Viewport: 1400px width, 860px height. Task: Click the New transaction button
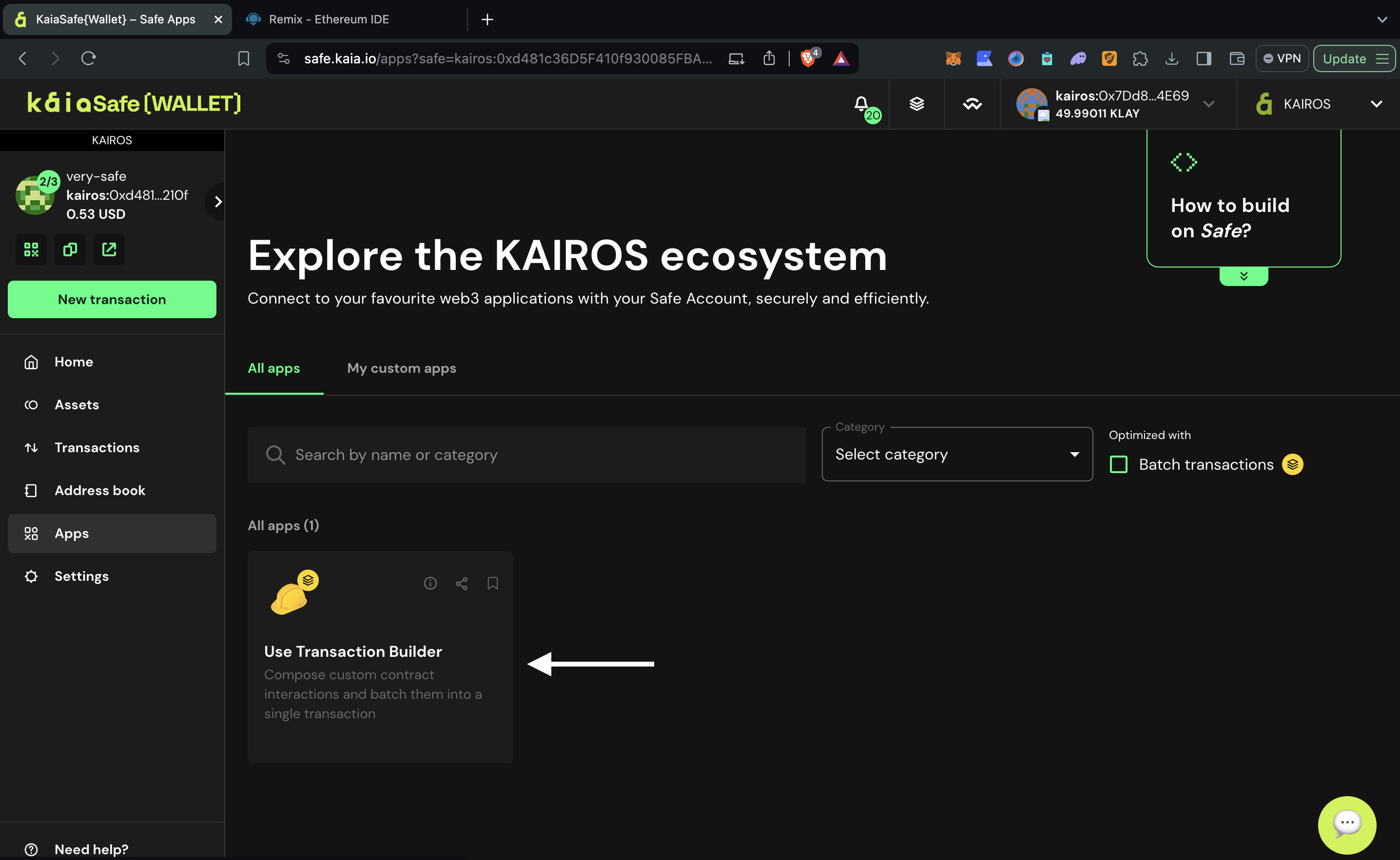coord(112,299)
